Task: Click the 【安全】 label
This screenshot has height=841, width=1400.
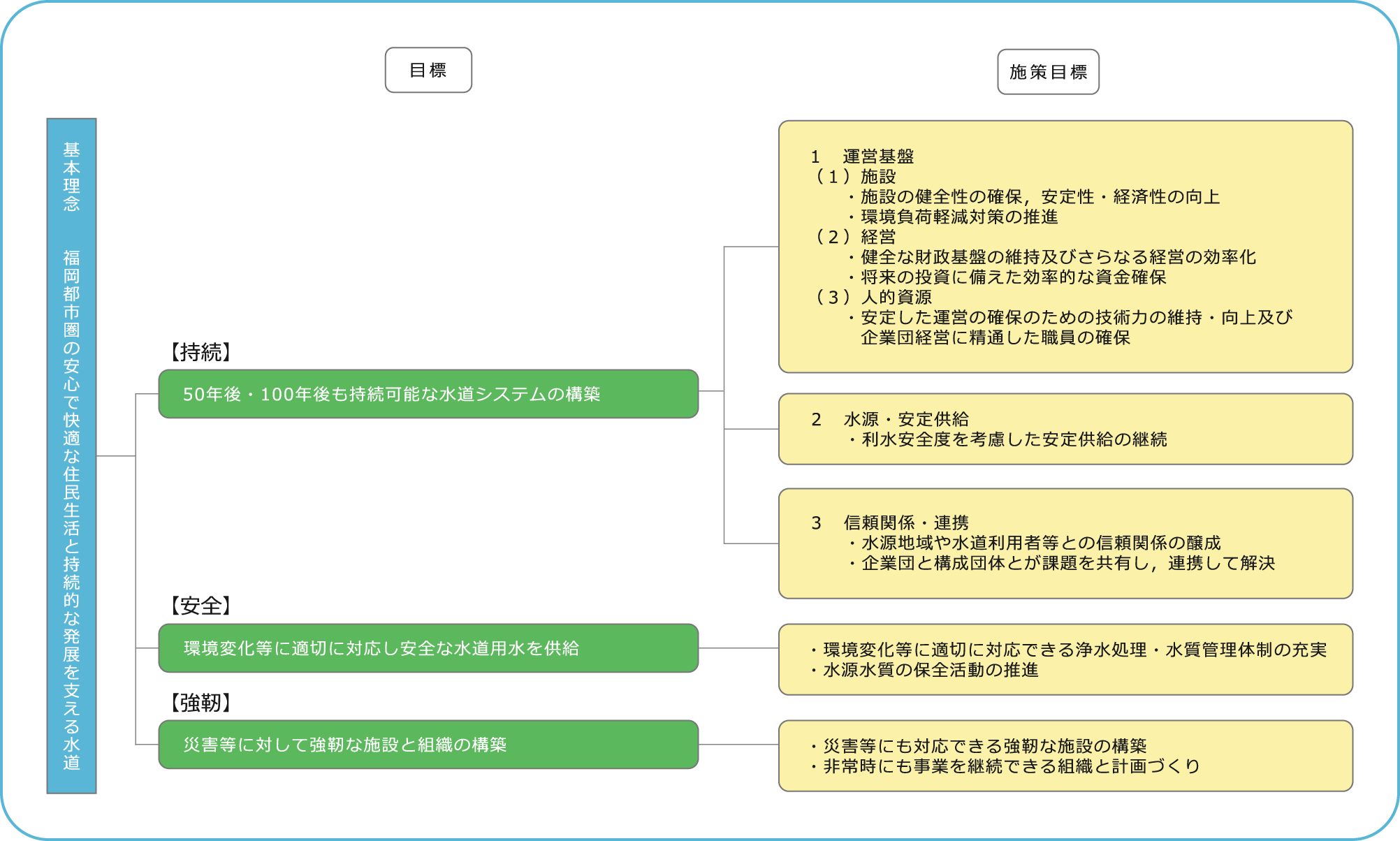Action: click(x=200, y=606)
